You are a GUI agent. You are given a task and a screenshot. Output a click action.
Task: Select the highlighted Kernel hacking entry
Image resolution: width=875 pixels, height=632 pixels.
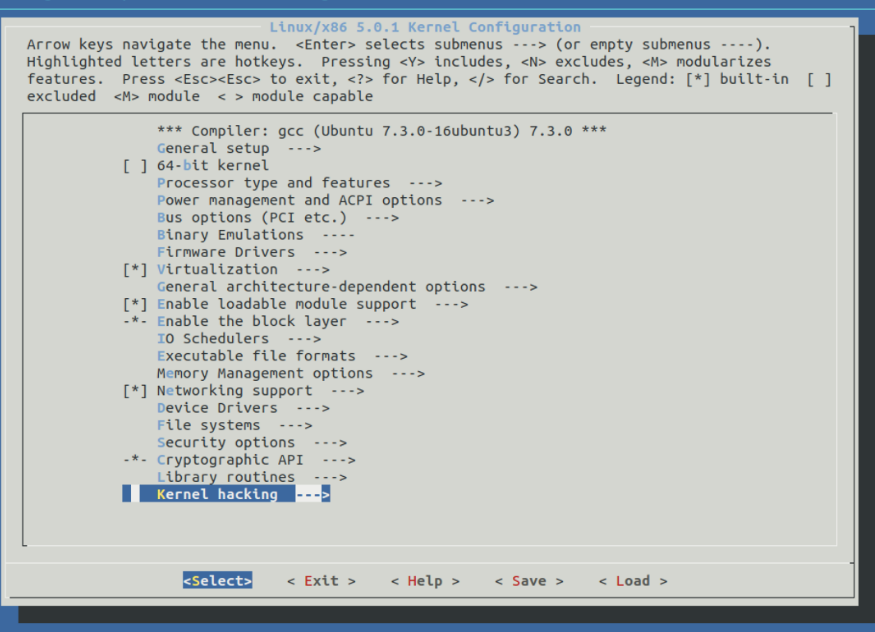pyautogui.click(x=227, y=494)
